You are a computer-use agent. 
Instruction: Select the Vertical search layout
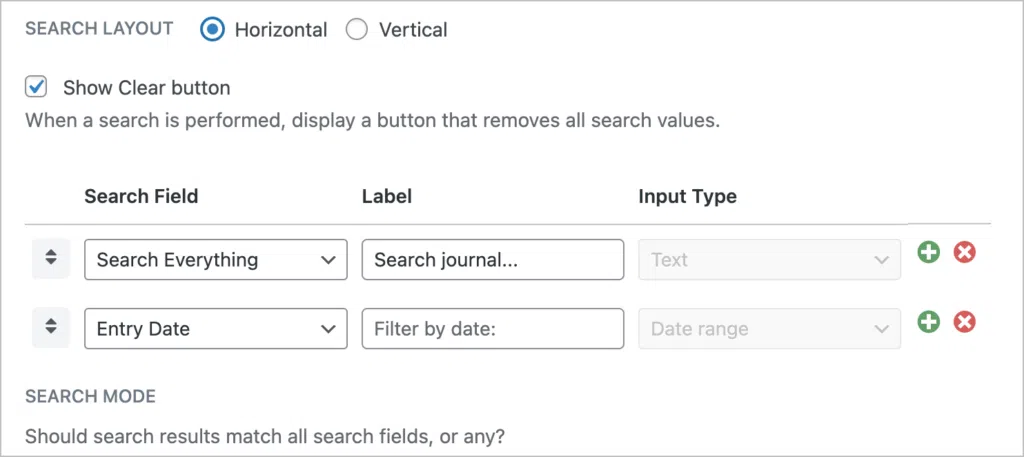tap(357, 29)
